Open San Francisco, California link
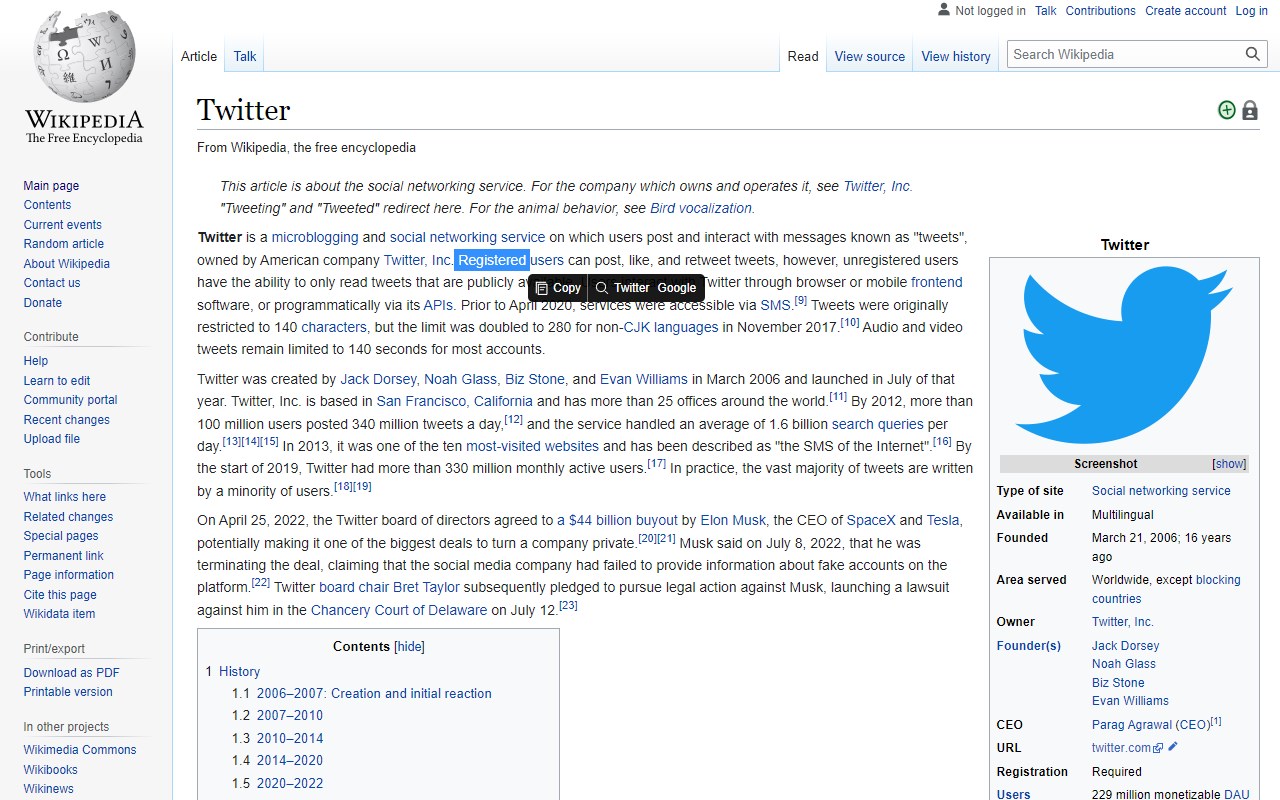1280x800 pixels. 455,401
